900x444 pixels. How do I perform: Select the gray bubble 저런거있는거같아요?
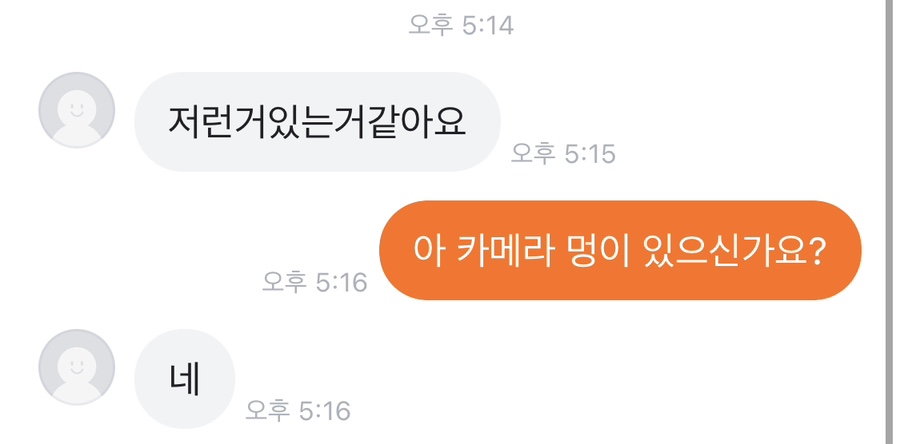pos(317,122)
